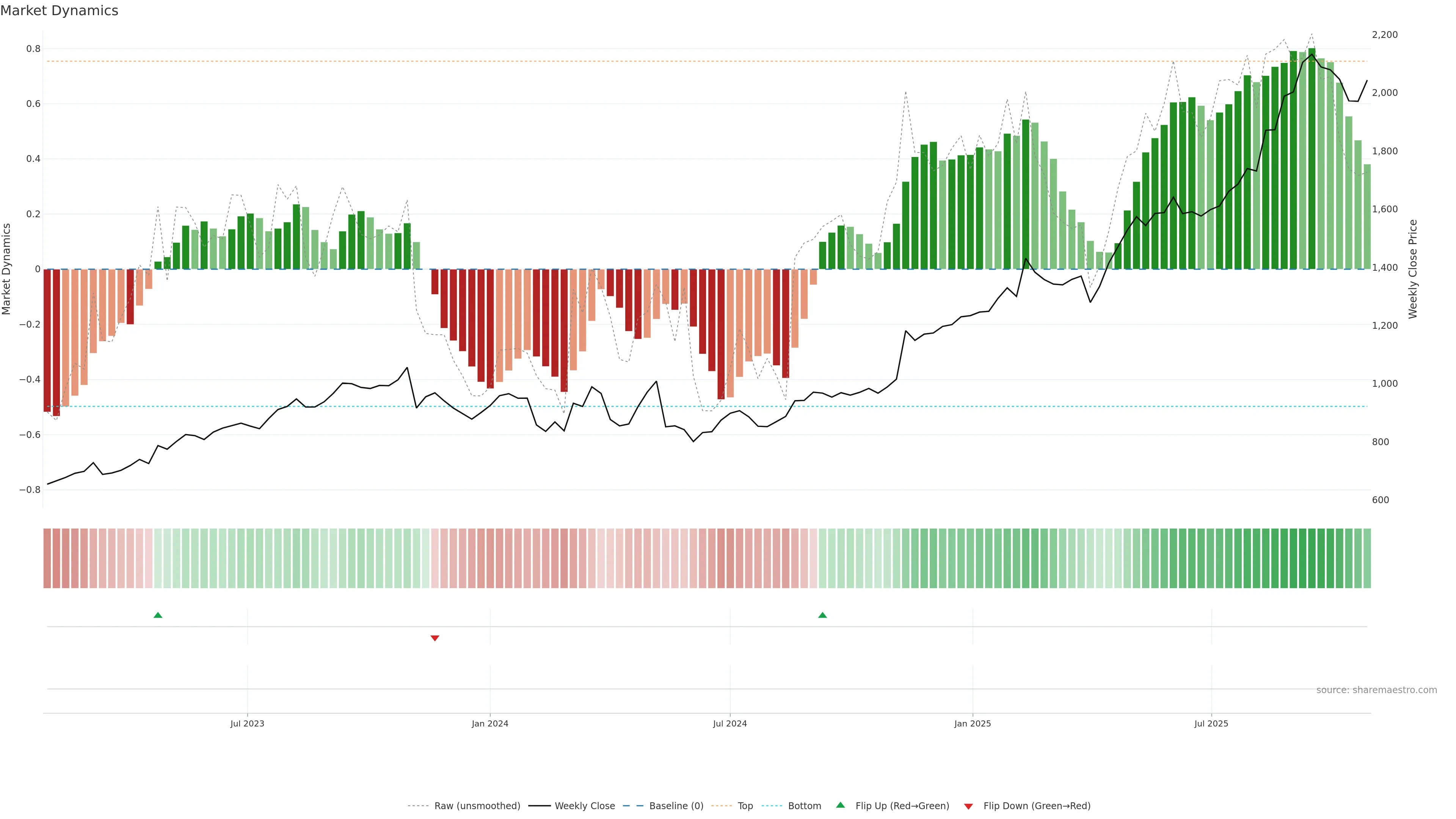Click Jul 2023 x-axis label
This screenshot has width=1456, height=819.
(247, 723)
